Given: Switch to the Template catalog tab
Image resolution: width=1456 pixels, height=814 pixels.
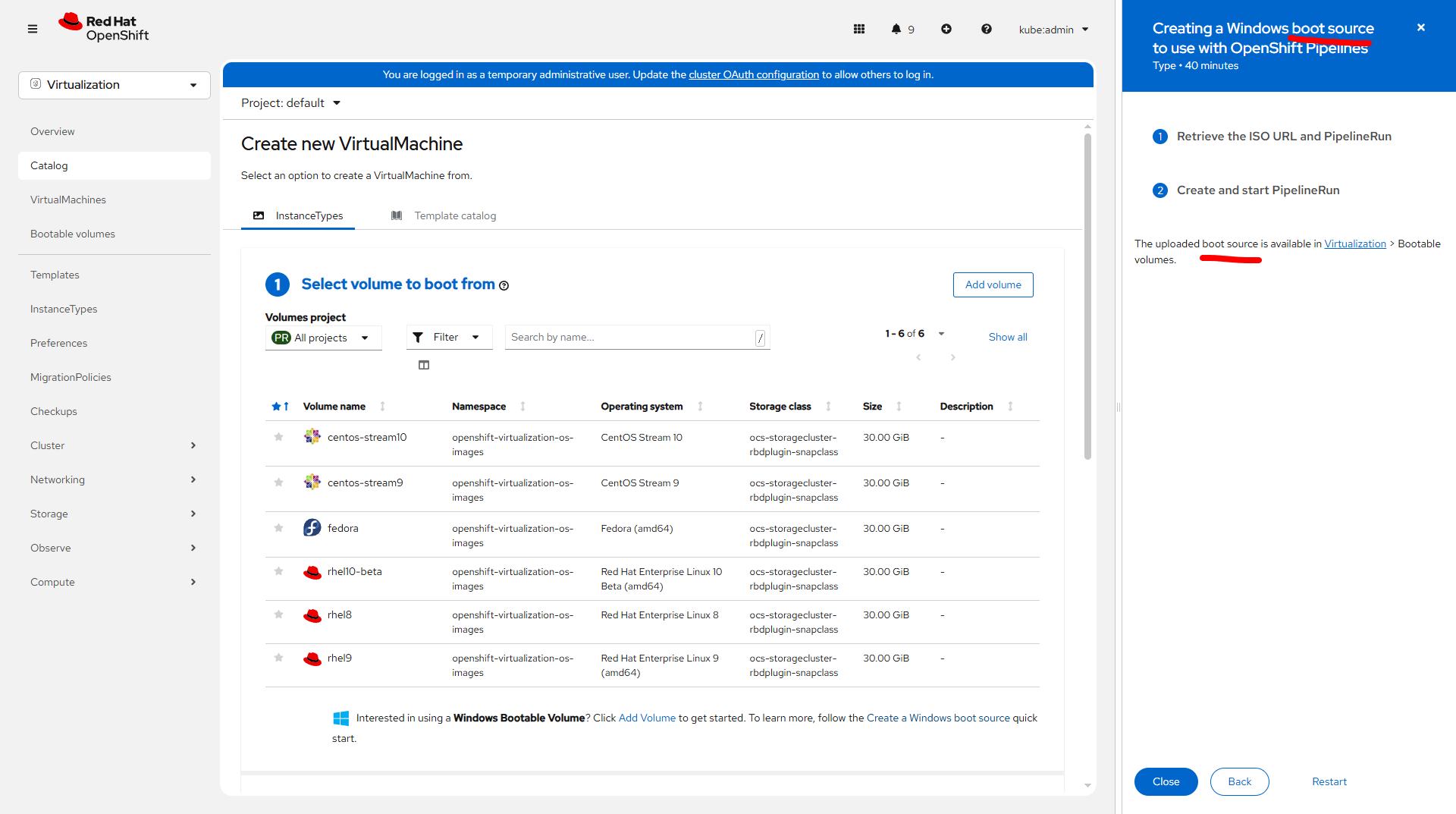Looking at the screenshot, I should click(x=454, y=216).
